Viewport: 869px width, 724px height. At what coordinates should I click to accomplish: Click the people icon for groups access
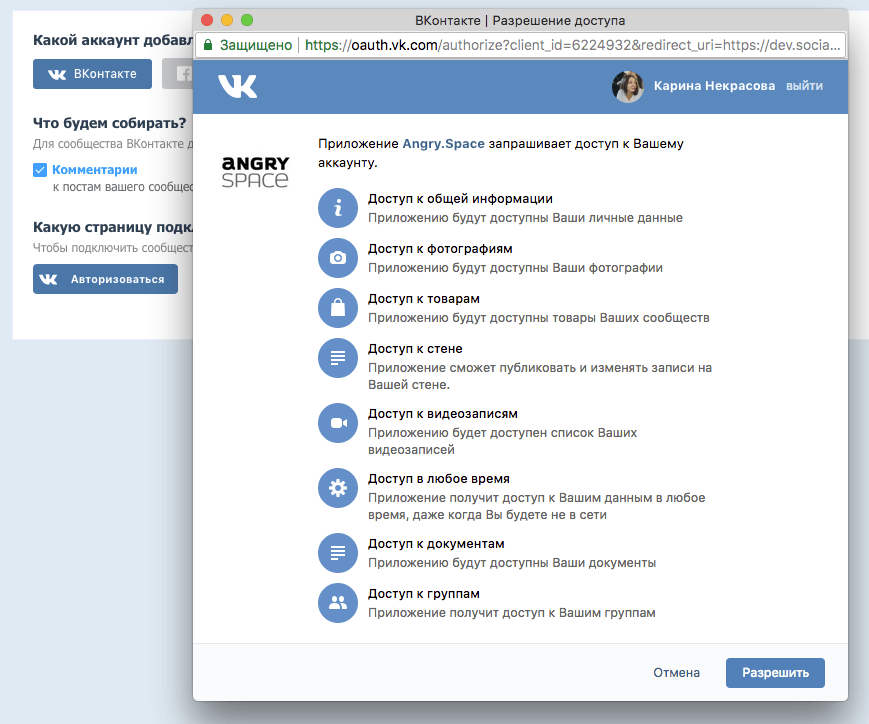click(338, 603)
